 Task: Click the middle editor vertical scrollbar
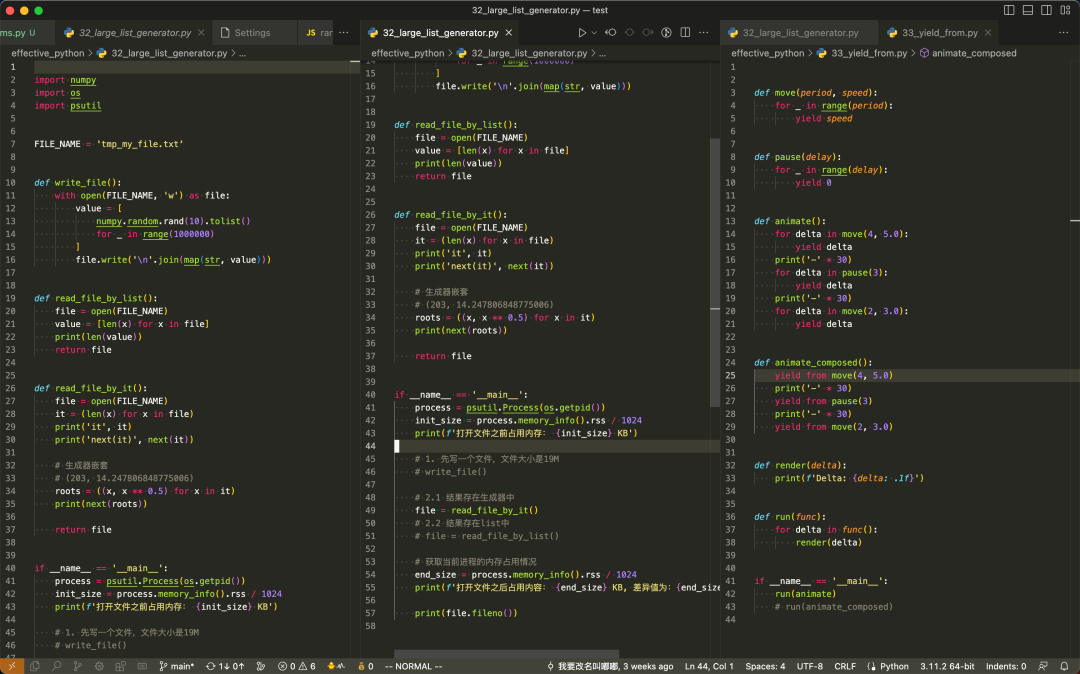714,270
